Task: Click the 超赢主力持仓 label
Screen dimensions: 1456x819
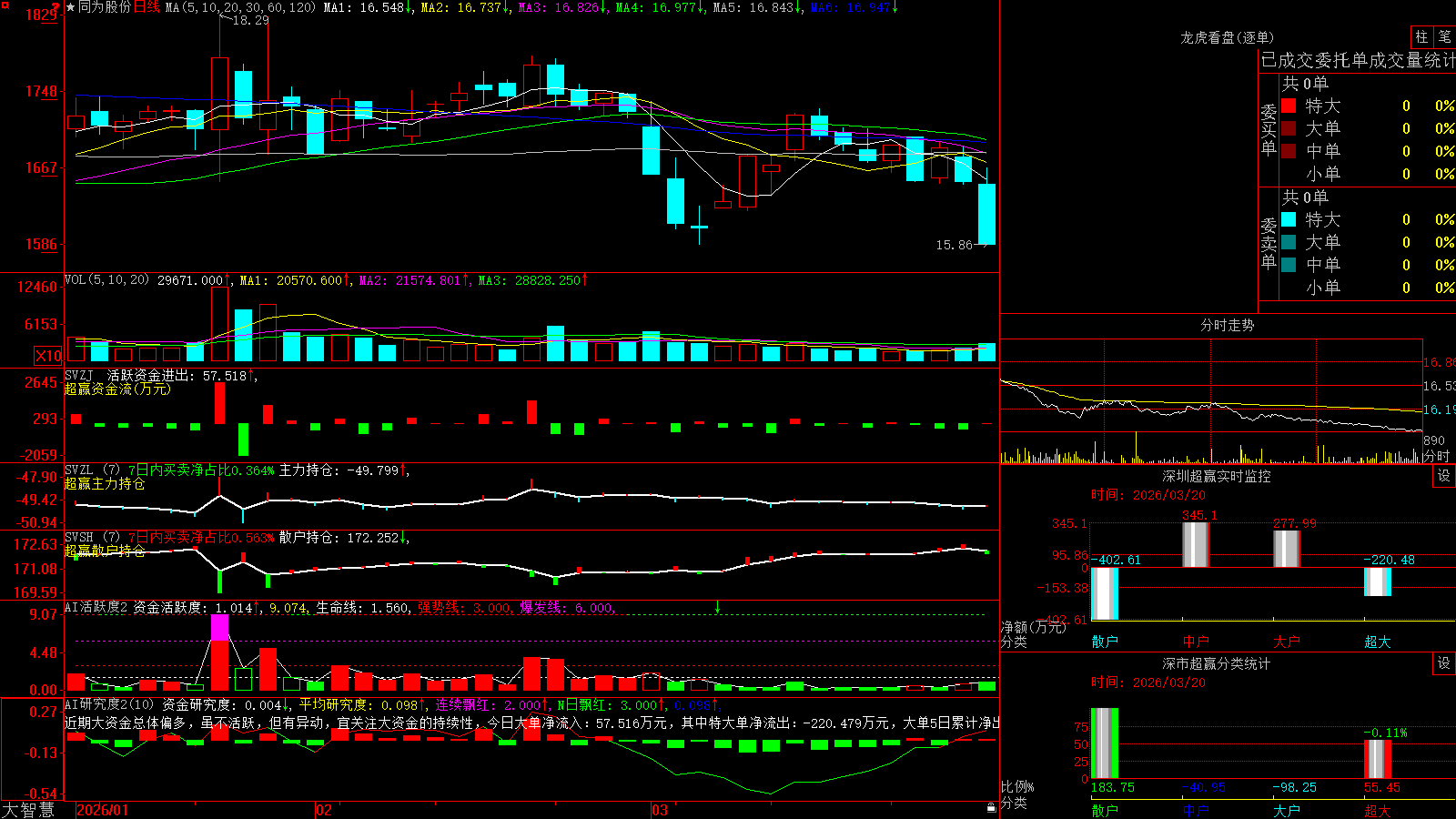Action: (x=105, y=483)
